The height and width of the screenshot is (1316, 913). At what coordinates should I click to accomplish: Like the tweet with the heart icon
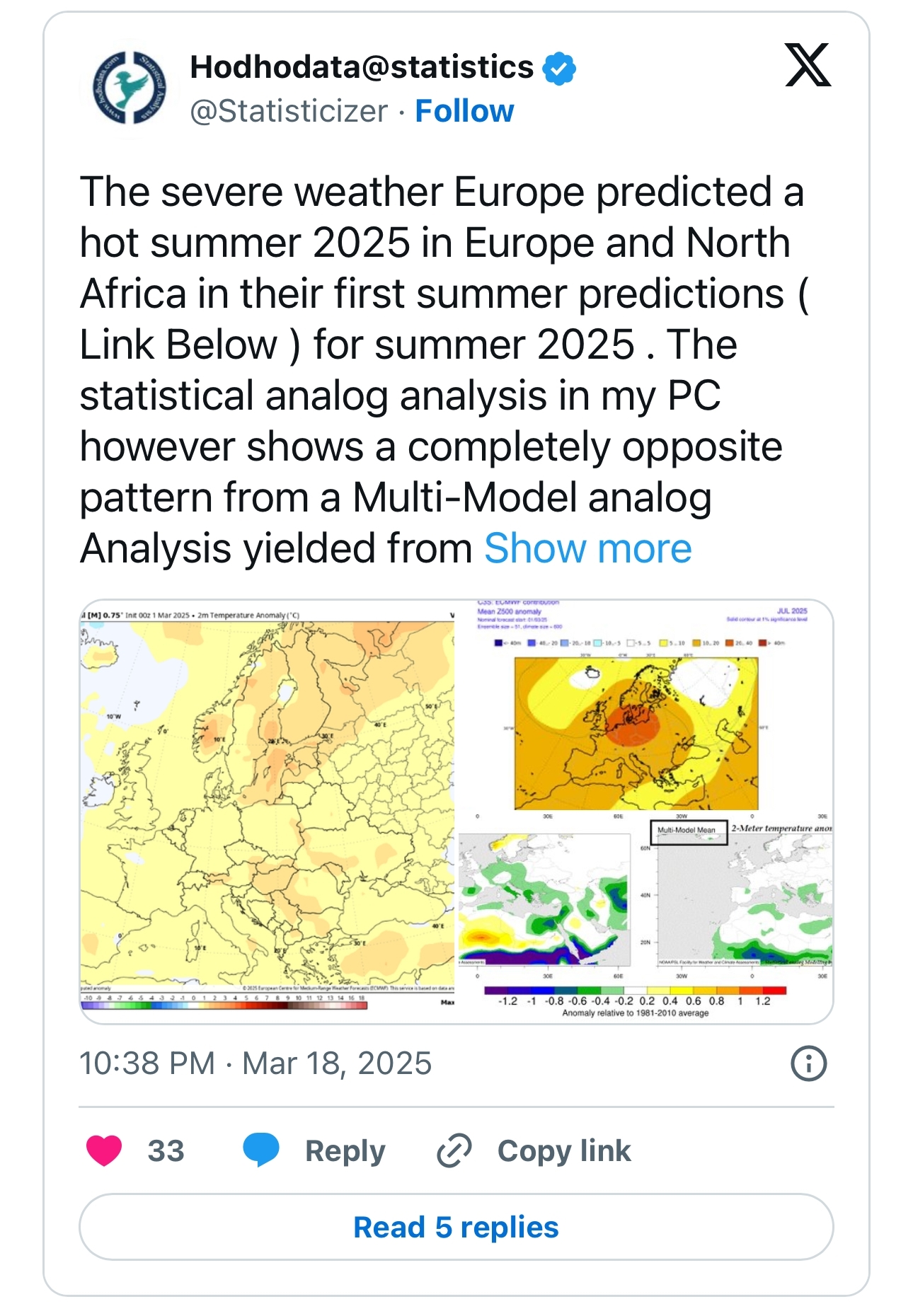104,1150
